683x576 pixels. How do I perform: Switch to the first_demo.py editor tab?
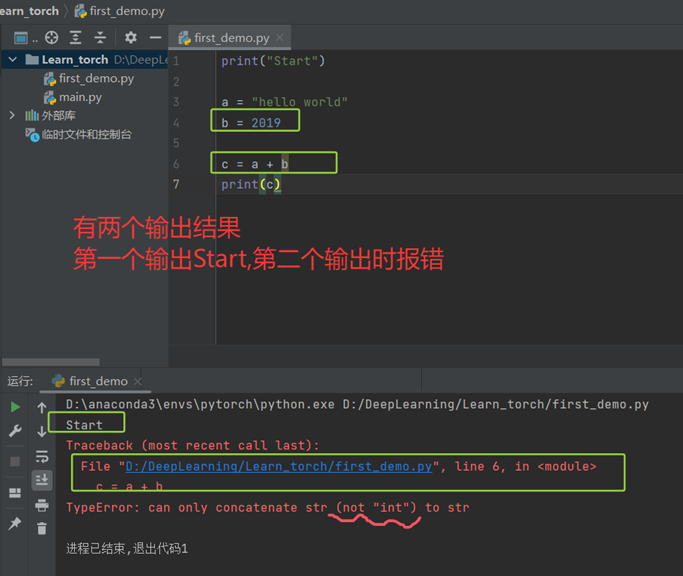click(231, 38)
